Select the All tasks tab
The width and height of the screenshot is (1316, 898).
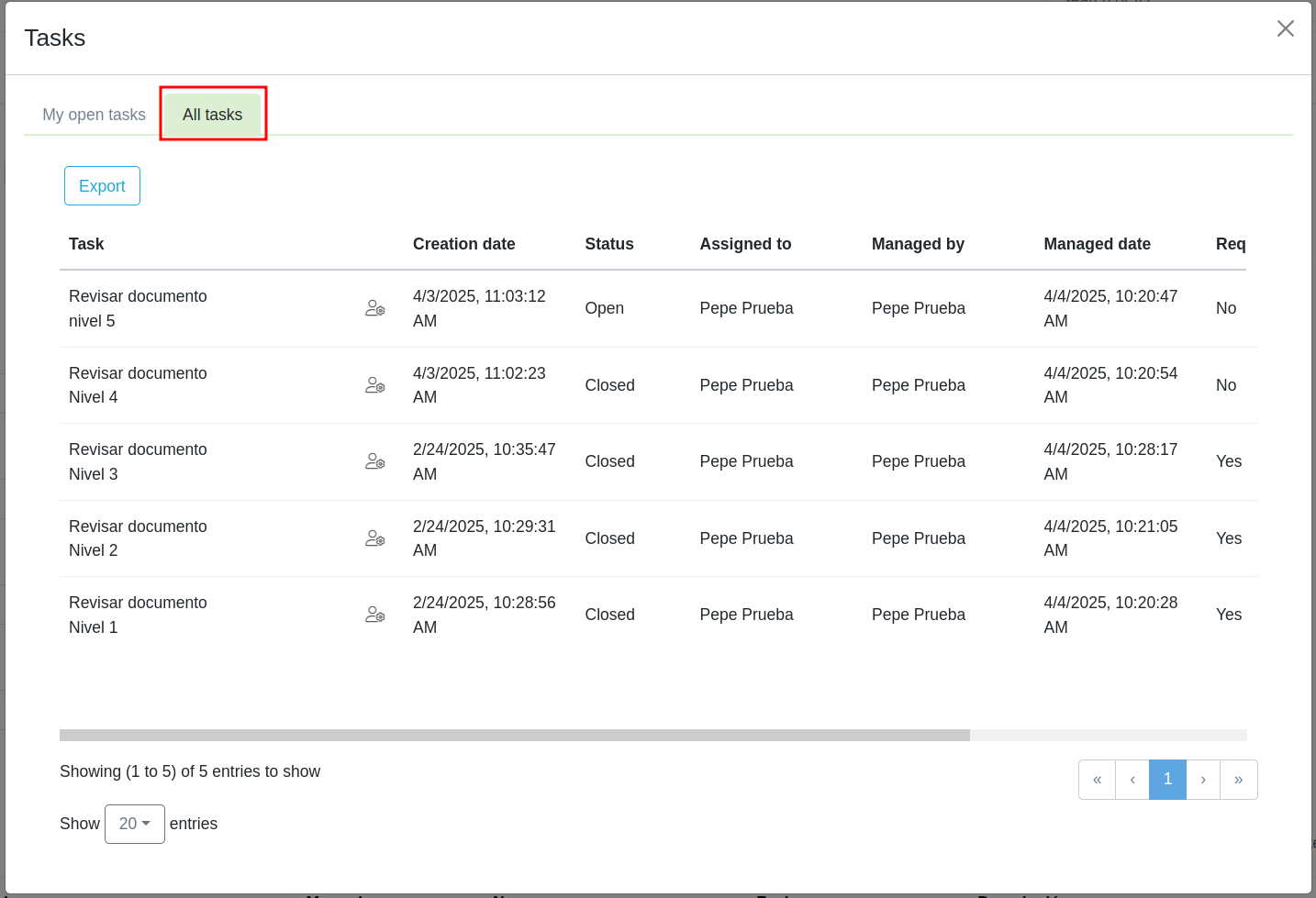pos(212,115)
